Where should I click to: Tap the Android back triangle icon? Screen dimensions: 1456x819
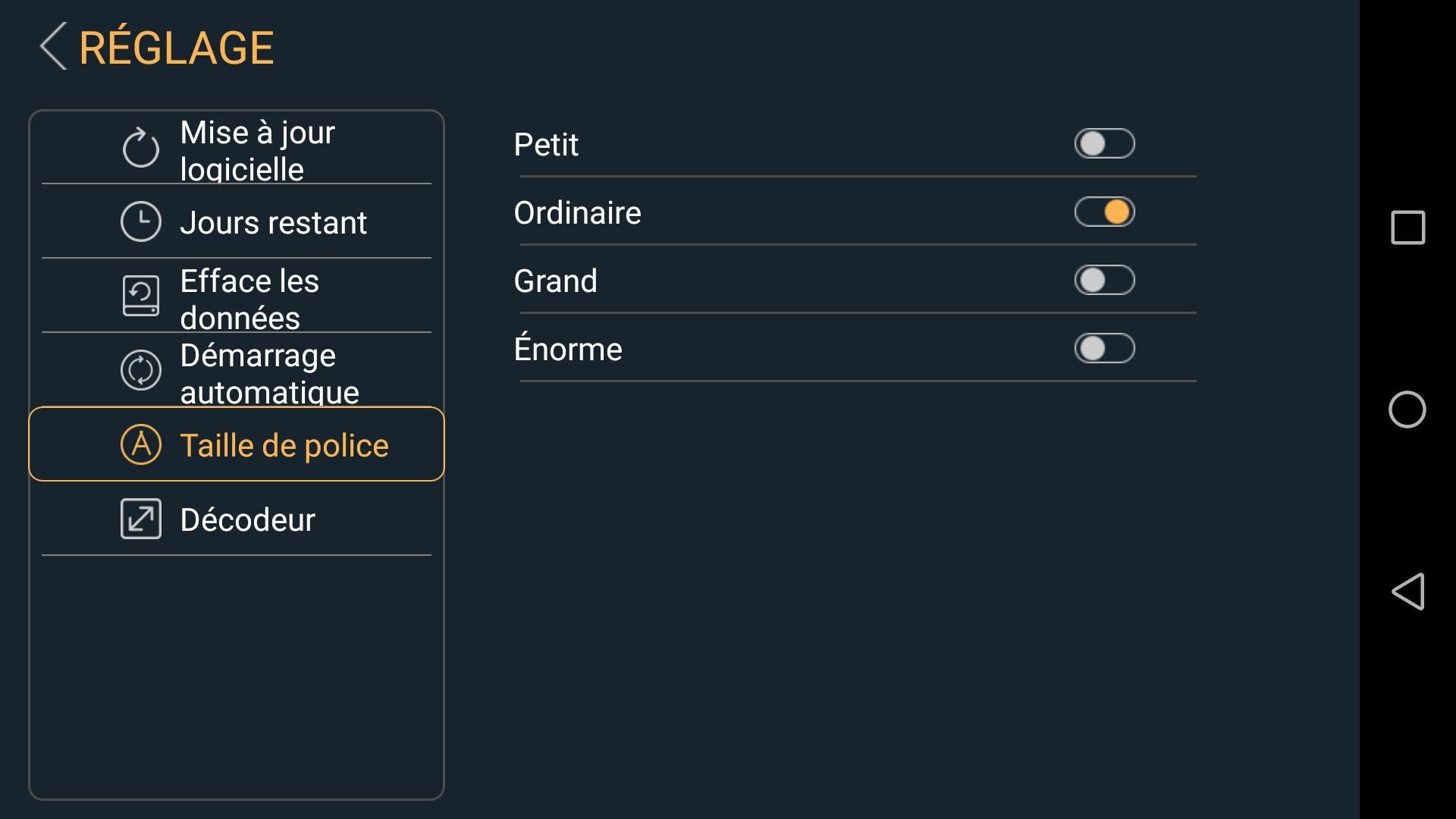[1408, 591]
